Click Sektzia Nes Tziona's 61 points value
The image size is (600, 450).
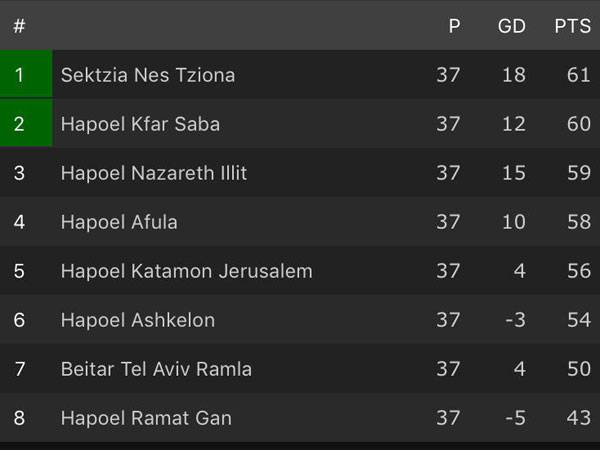coord(578,75)
